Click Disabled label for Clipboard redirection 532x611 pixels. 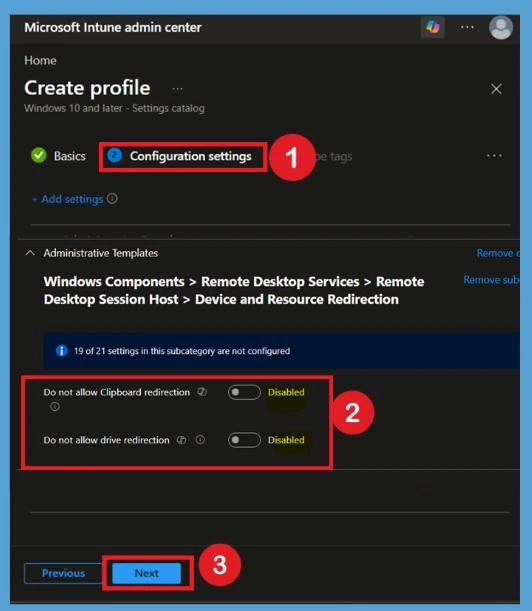coord(286,392)
